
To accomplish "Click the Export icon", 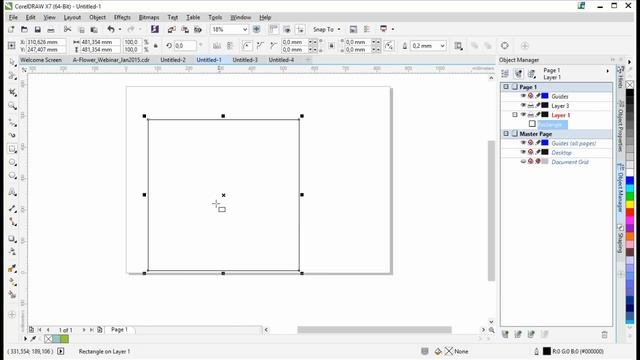I will tap(185, 29).
